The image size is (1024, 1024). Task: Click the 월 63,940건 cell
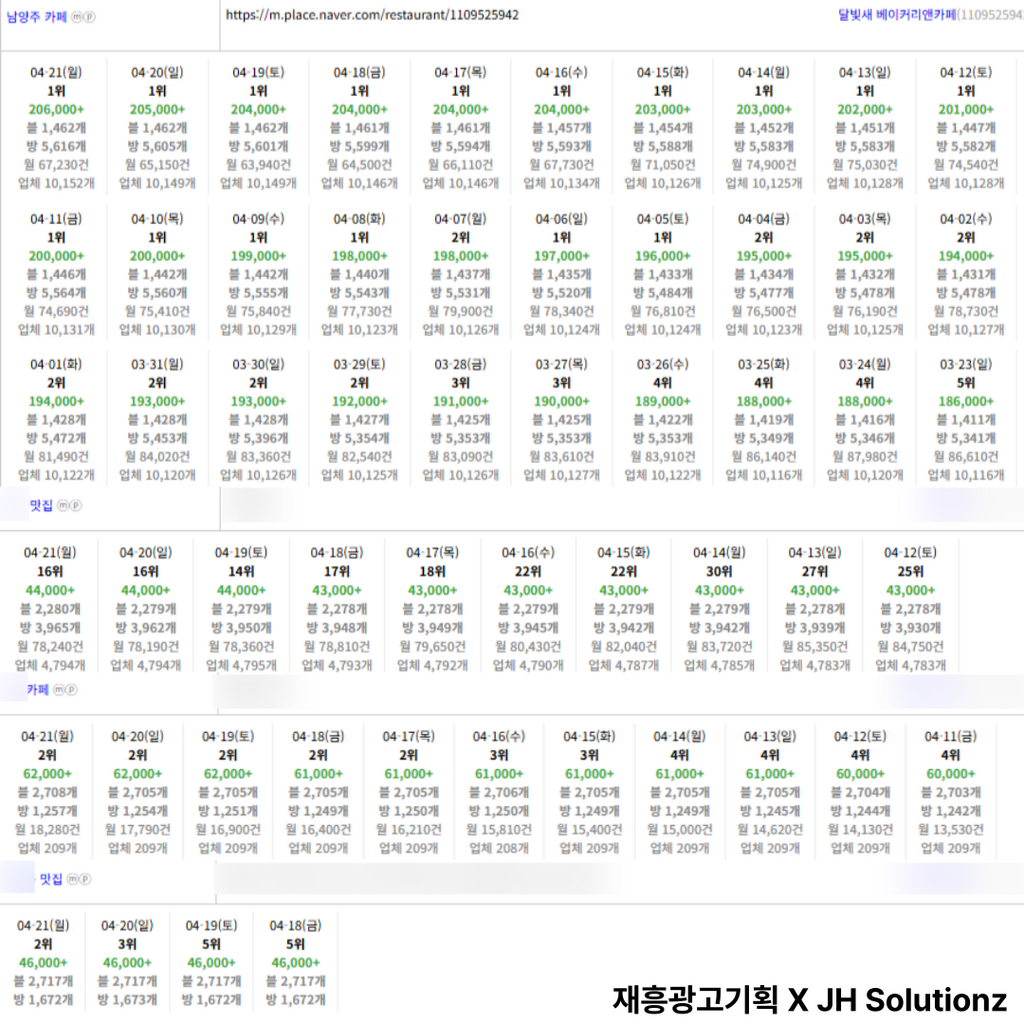click(259, 165)
